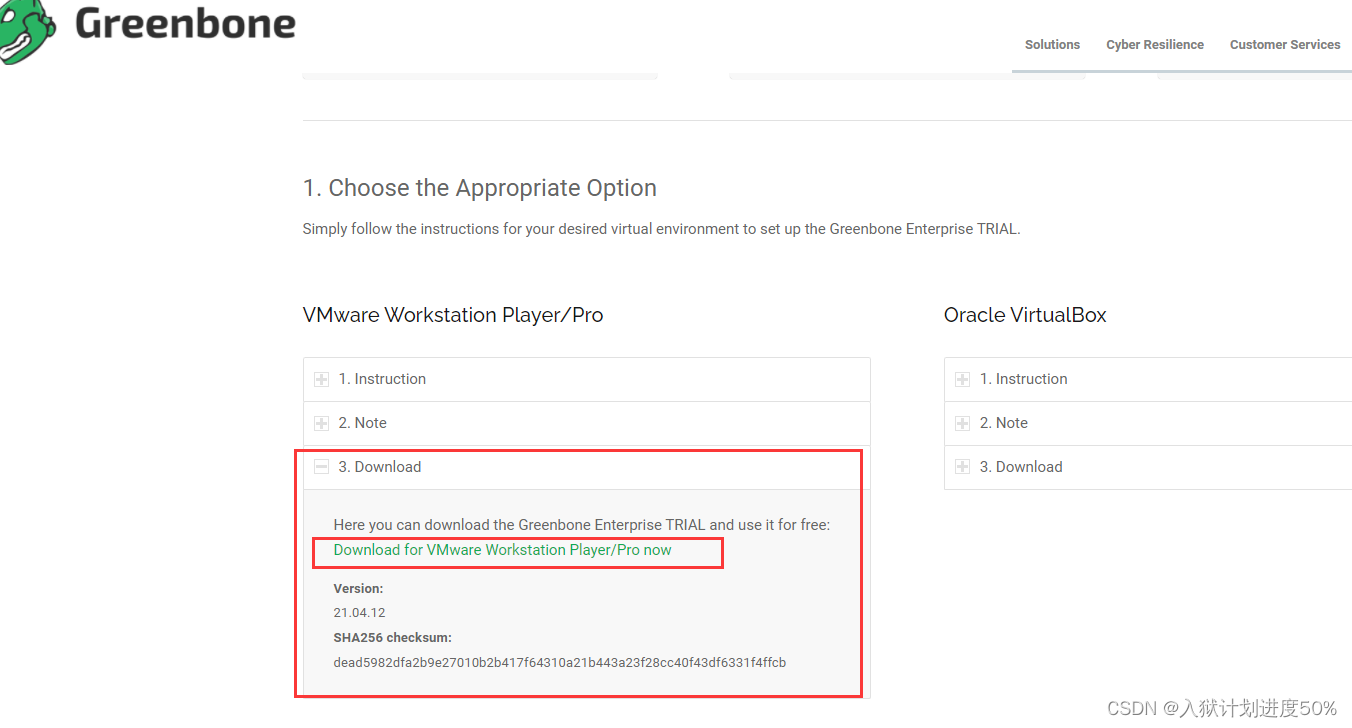Click the VMware Workstation Player/Pro heading

[453, 315]
